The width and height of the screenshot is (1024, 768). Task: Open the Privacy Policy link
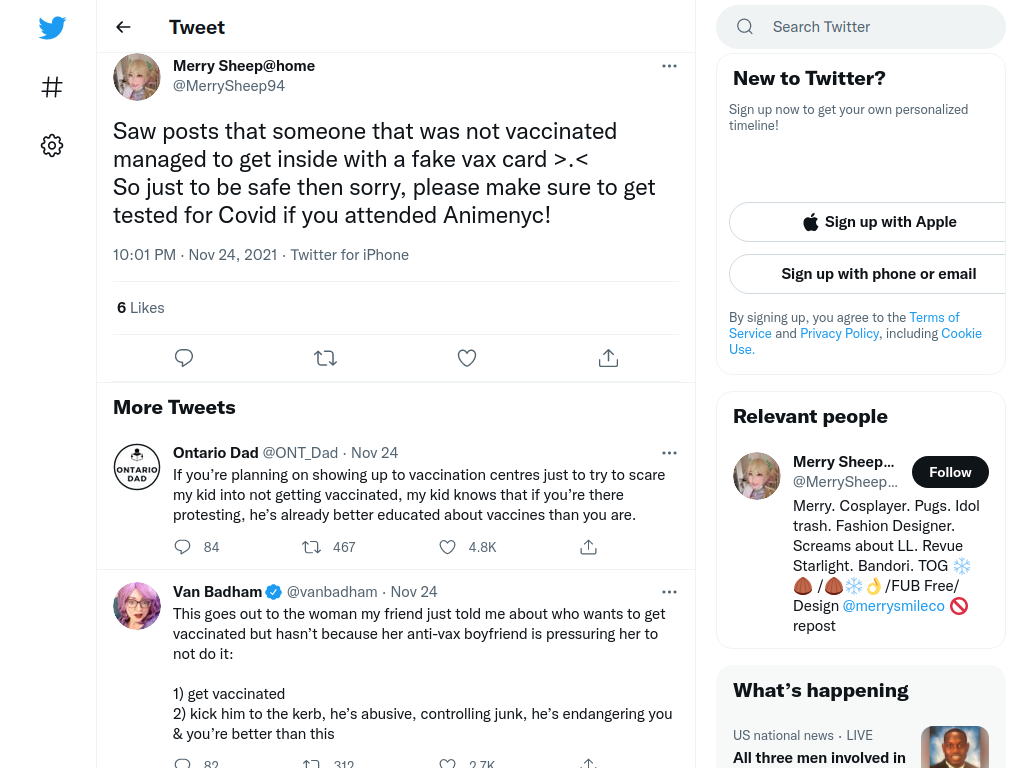pyautogui.click(x=839, y=334)
